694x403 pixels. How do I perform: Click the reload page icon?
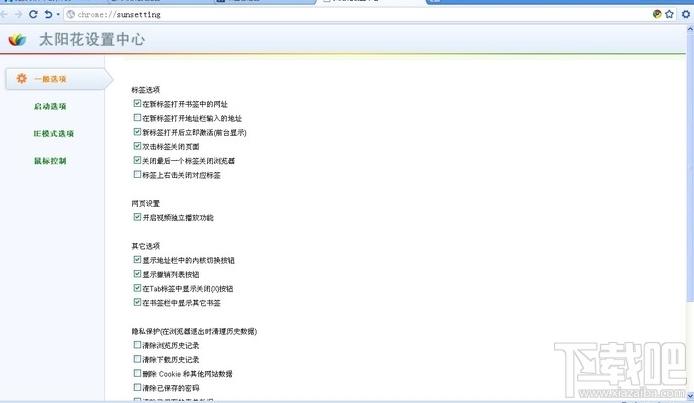pyautogui.click(x=33, y=14)
